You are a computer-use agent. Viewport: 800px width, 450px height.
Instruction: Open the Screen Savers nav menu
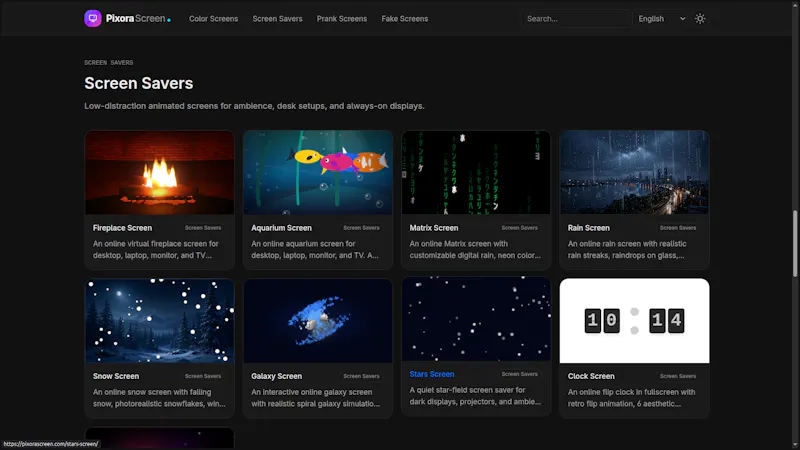click(x=277, y=19)
